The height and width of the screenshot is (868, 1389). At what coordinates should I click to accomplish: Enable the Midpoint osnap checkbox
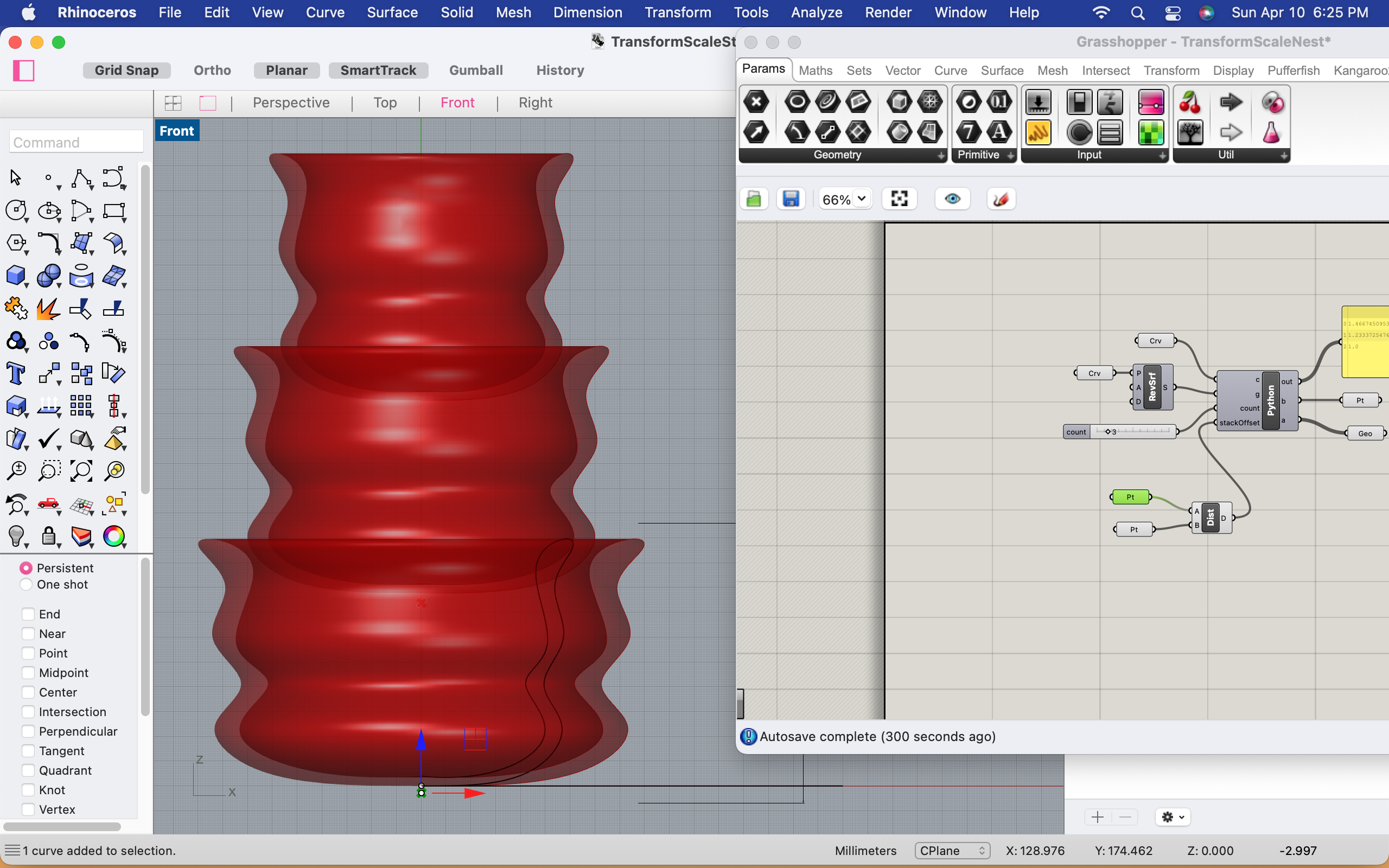click(x=28, y=673)
